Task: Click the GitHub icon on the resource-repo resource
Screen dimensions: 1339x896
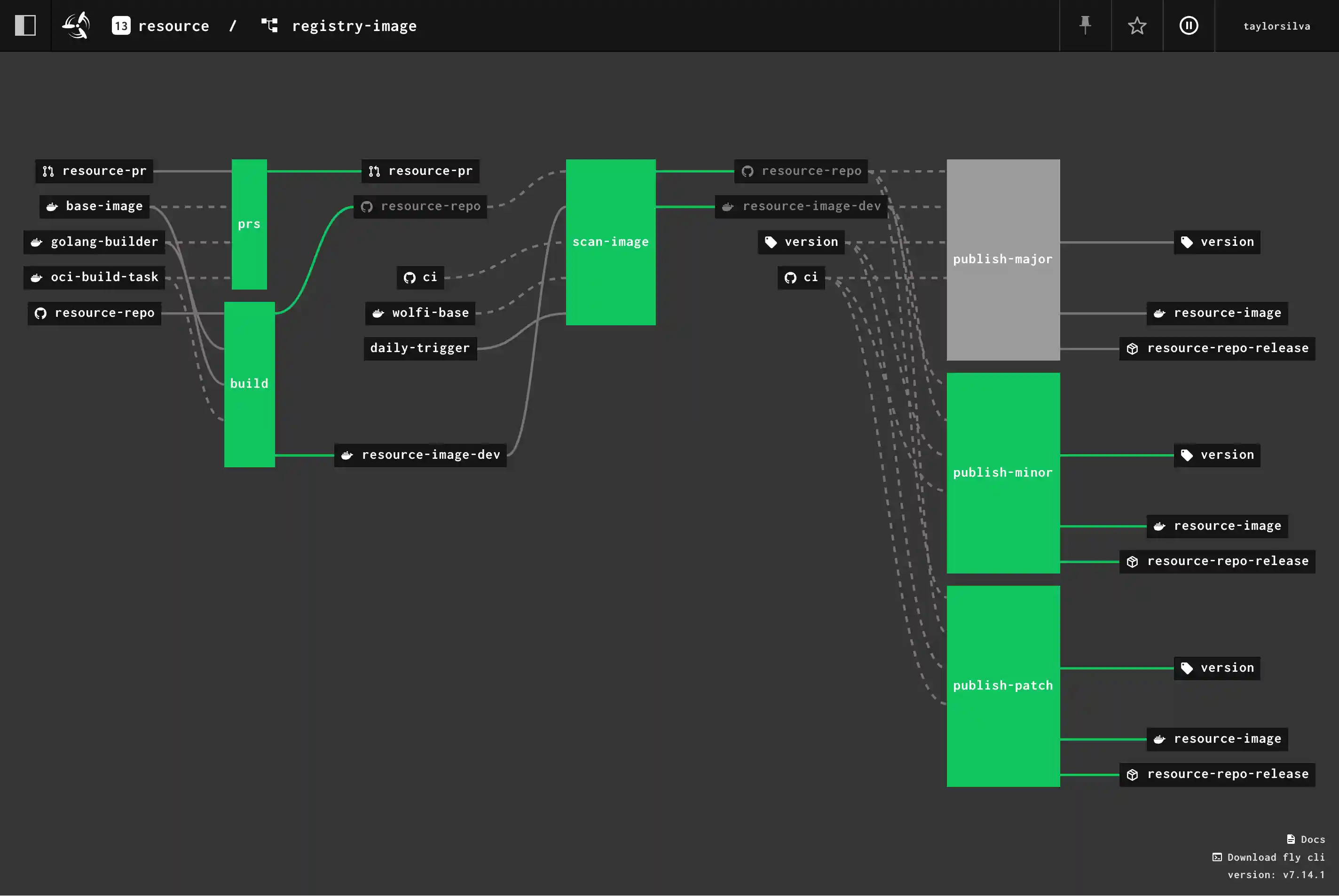Action: point(40,313)
